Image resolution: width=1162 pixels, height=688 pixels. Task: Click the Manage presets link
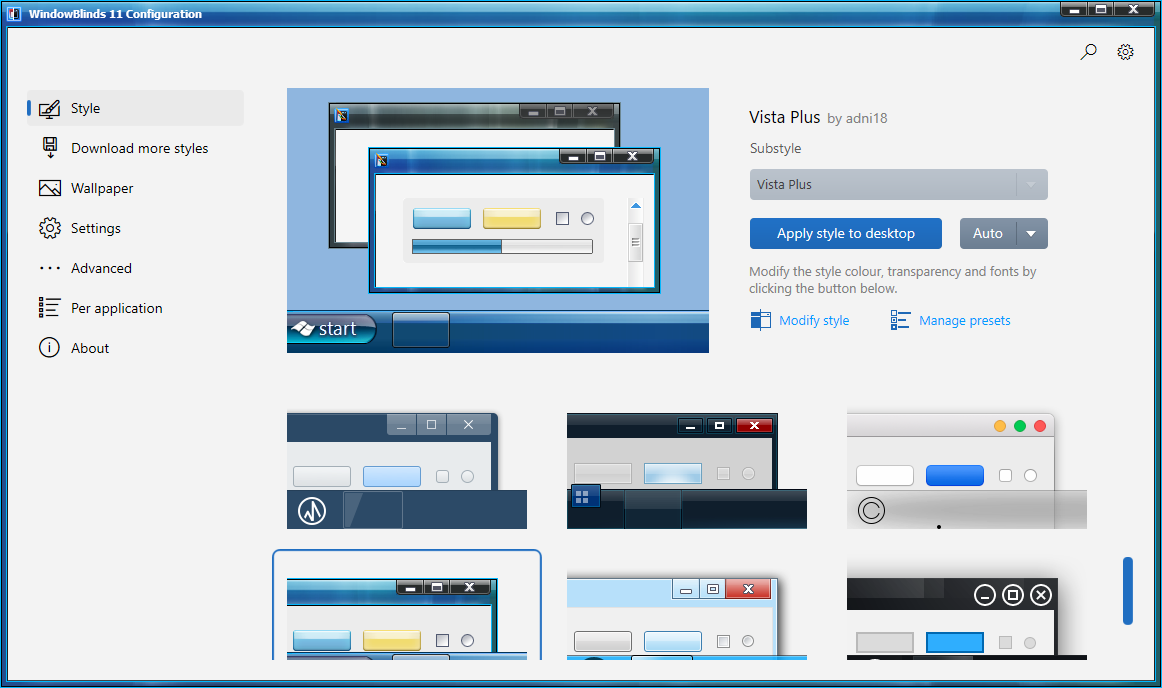964,320
